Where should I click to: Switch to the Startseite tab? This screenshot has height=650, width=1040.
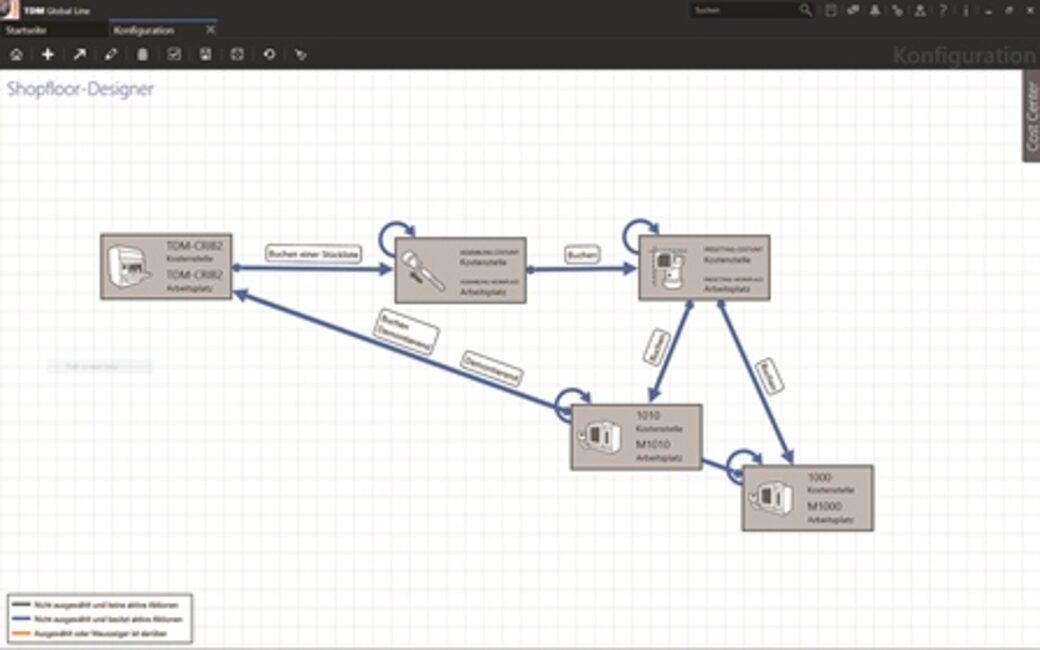(x=26, y=30)
